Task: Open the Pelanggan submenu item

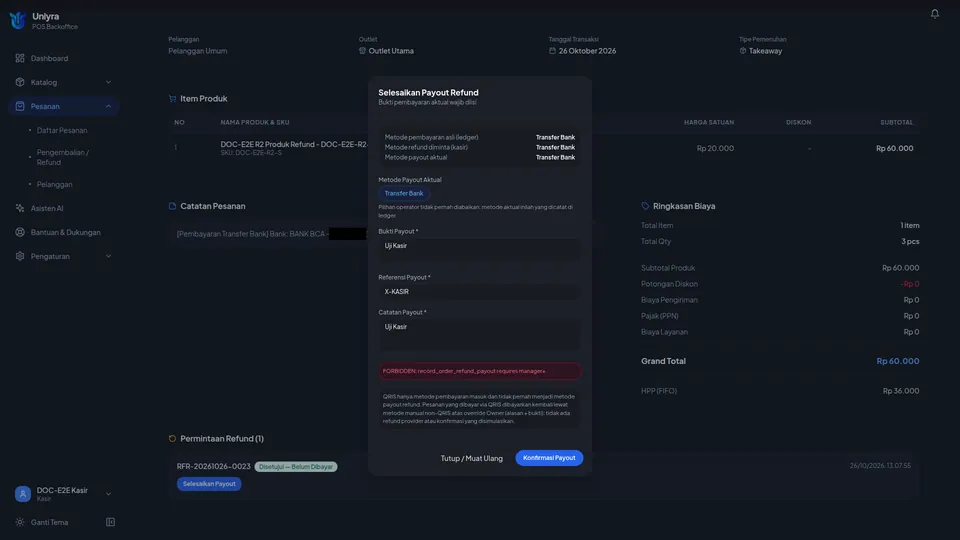Action: pyautogui.click(x=54, y=184)
